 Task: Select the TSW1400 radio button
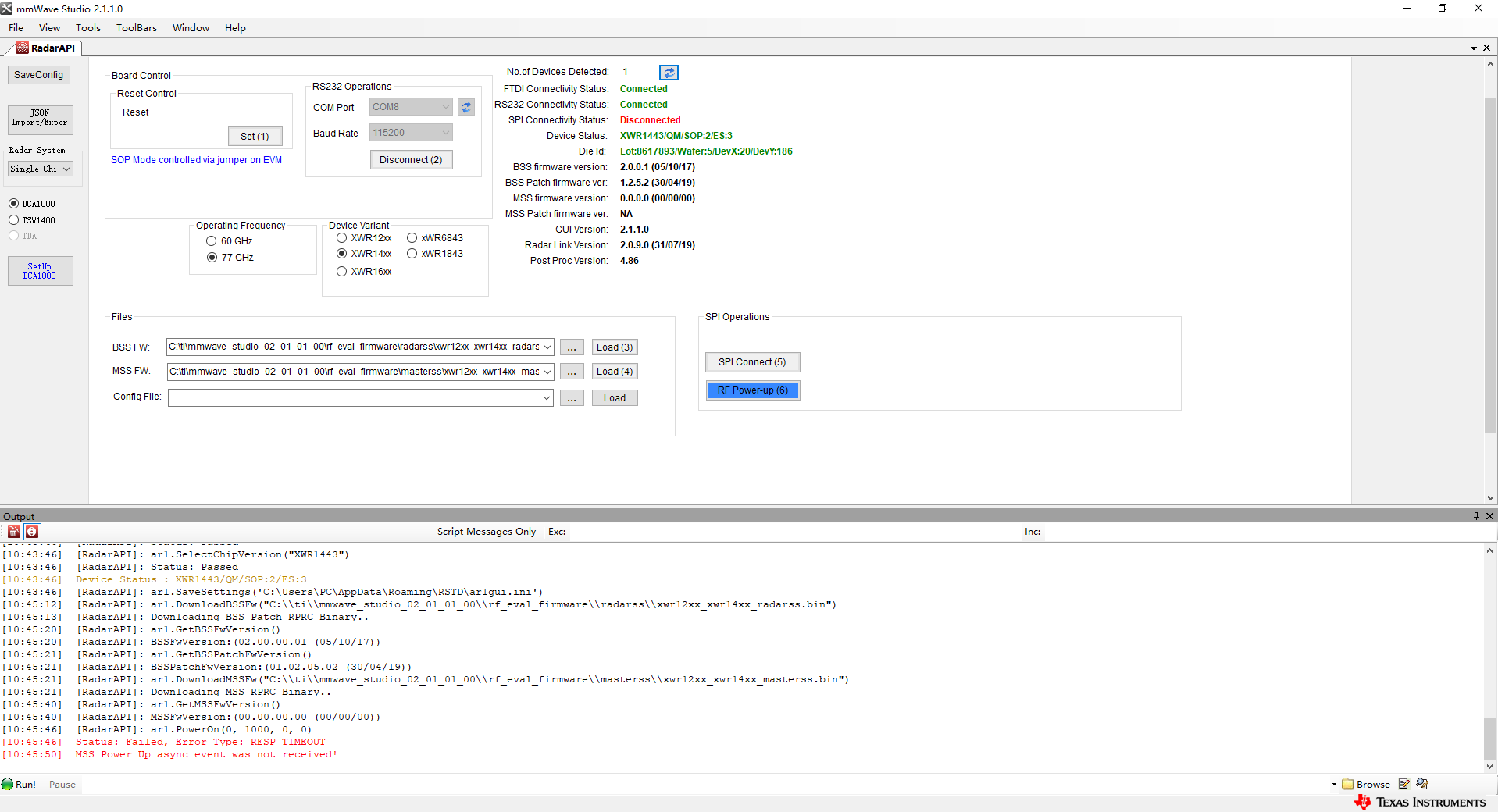(13, 220)
